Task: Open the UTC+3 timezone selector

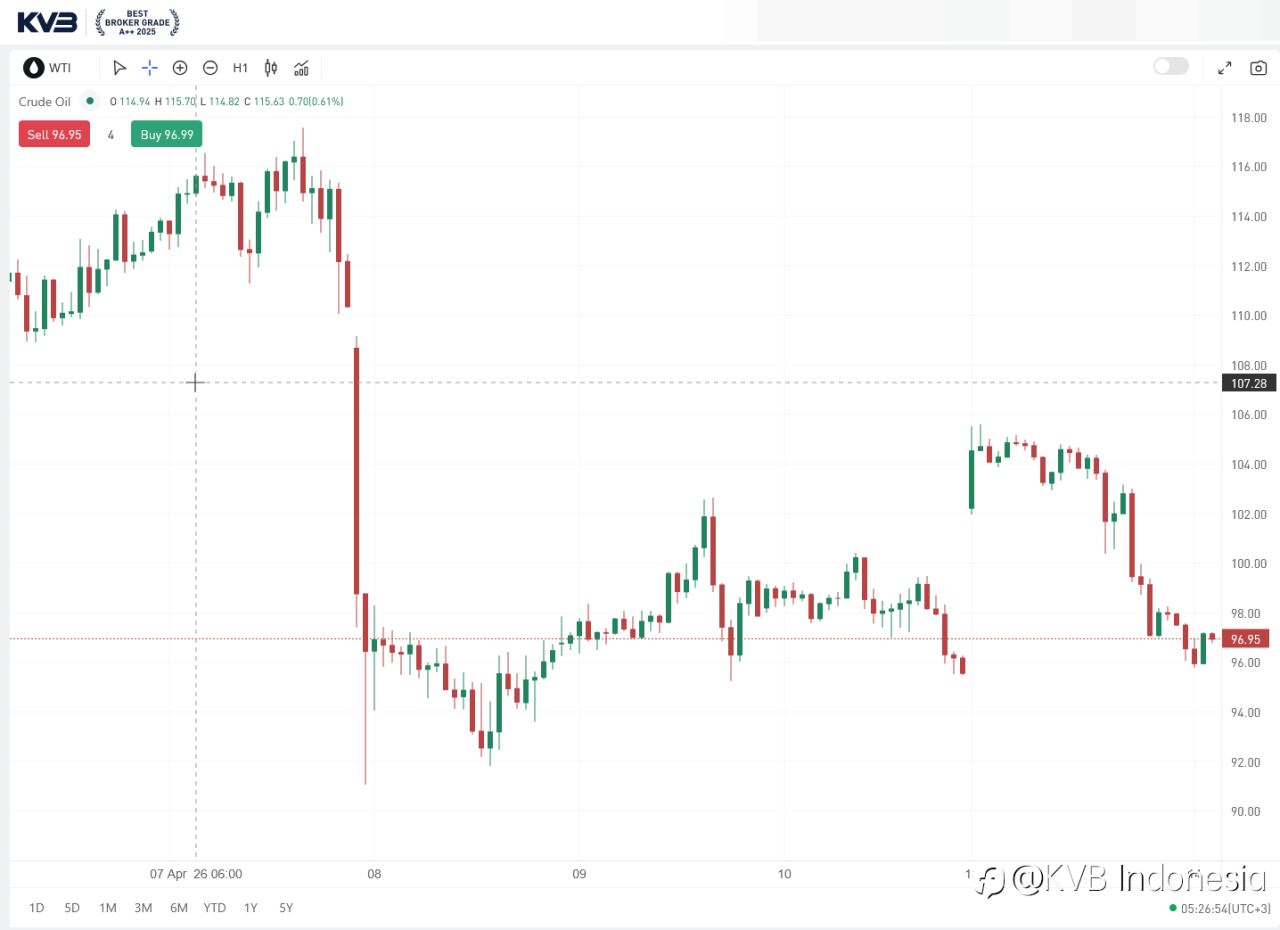Action: [x=1225, y=908]
